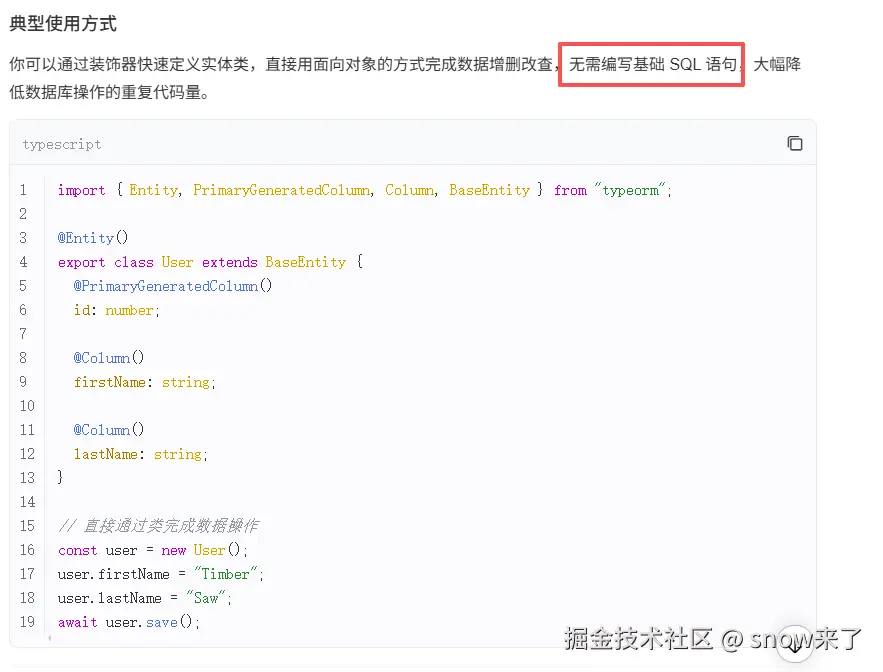Click the 'user.lastName = "Saw";' line

[145, 598]
